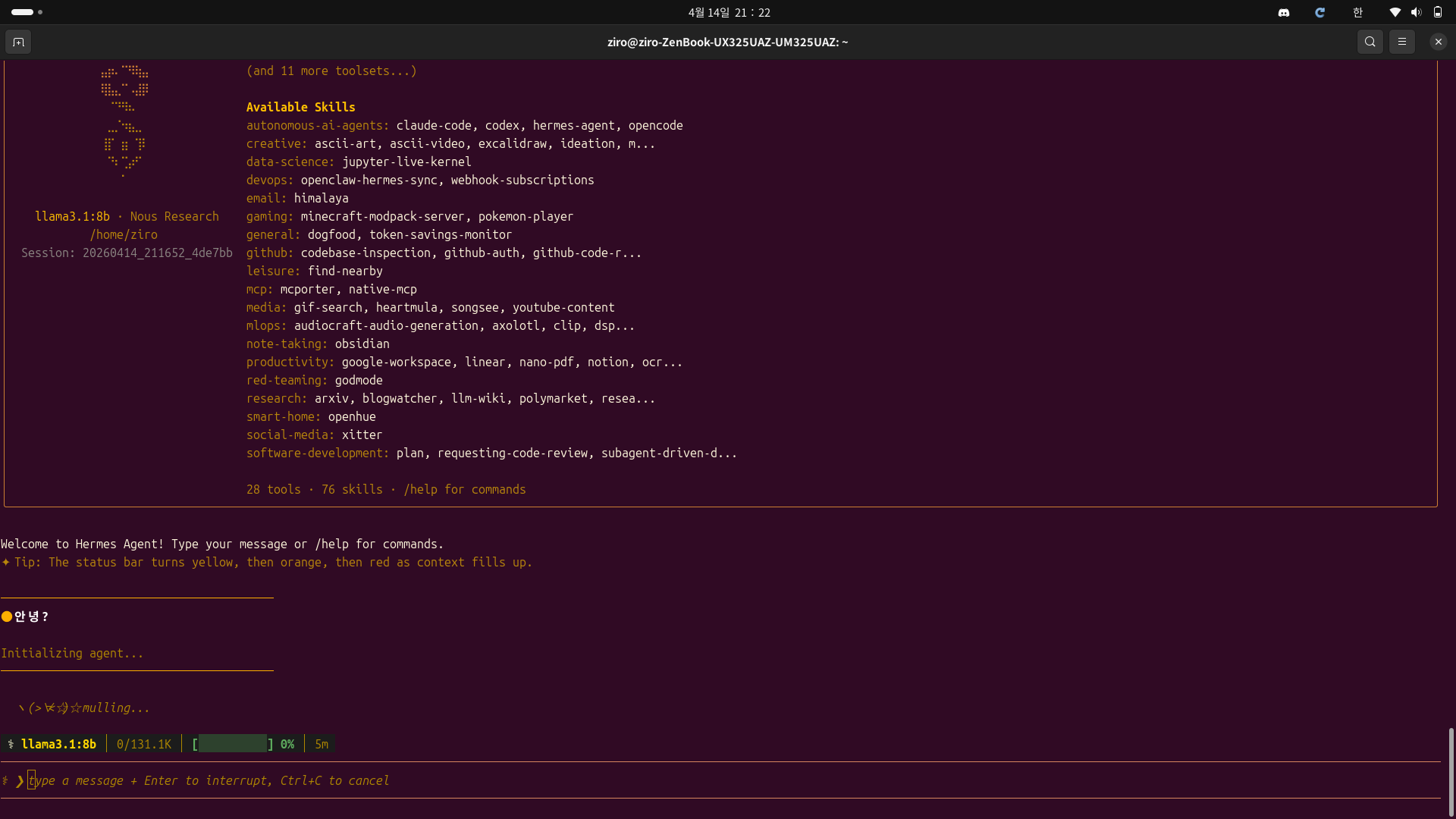Click the blue update tray icon
The width and height of the screenshot is (1456, 819).
[x=1319, y=12]
